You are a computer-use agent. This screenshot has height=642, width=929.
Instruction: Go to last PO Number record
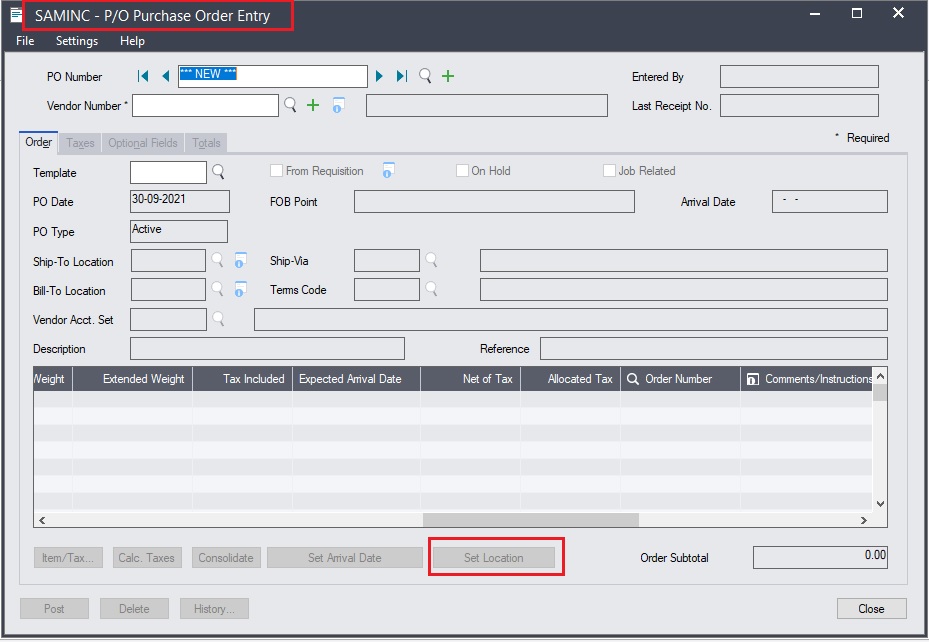pos(402,76)
